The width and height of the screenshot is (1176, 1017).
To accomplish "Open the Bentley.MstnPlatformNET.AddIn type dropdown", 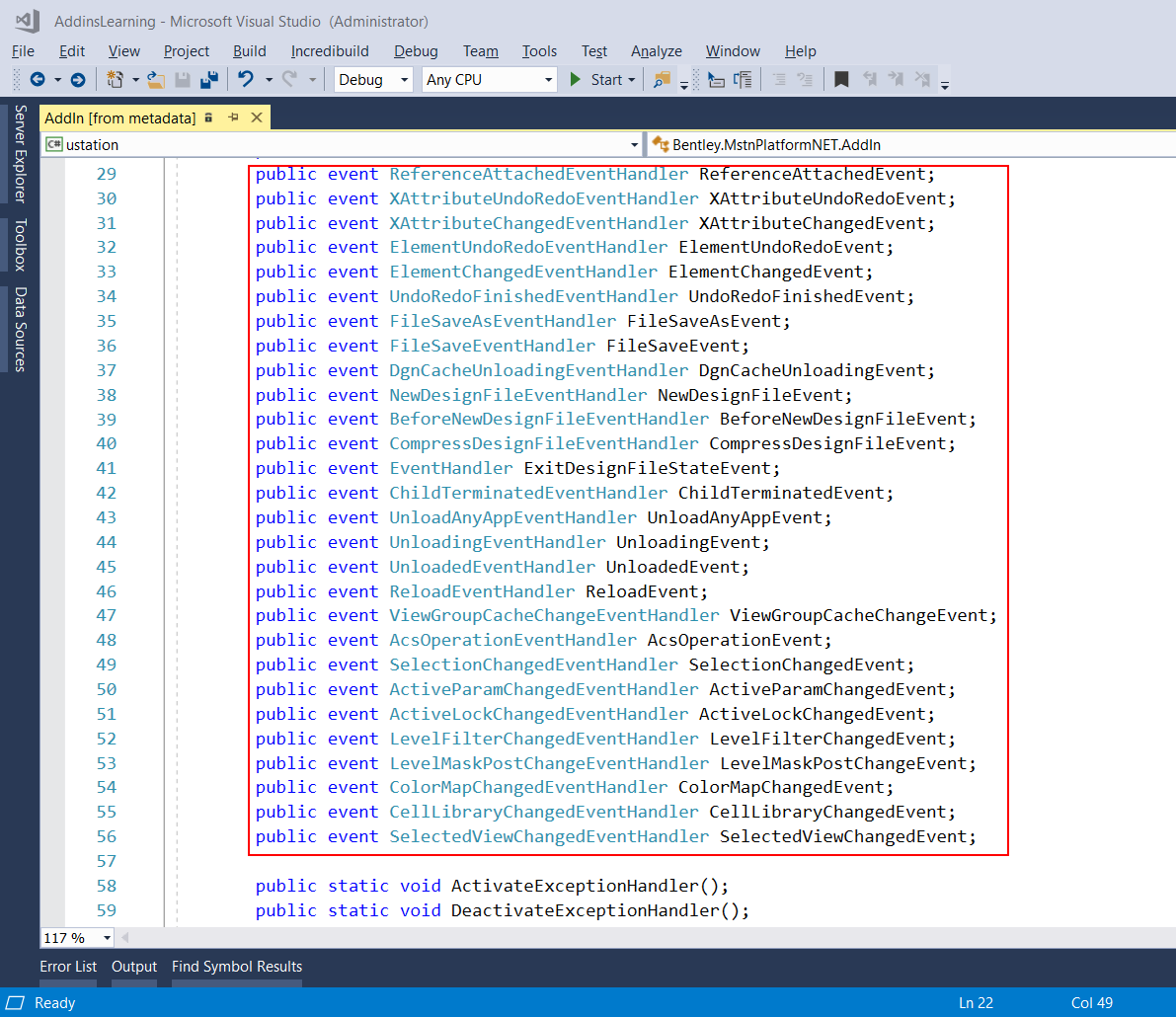I will 911,145.
